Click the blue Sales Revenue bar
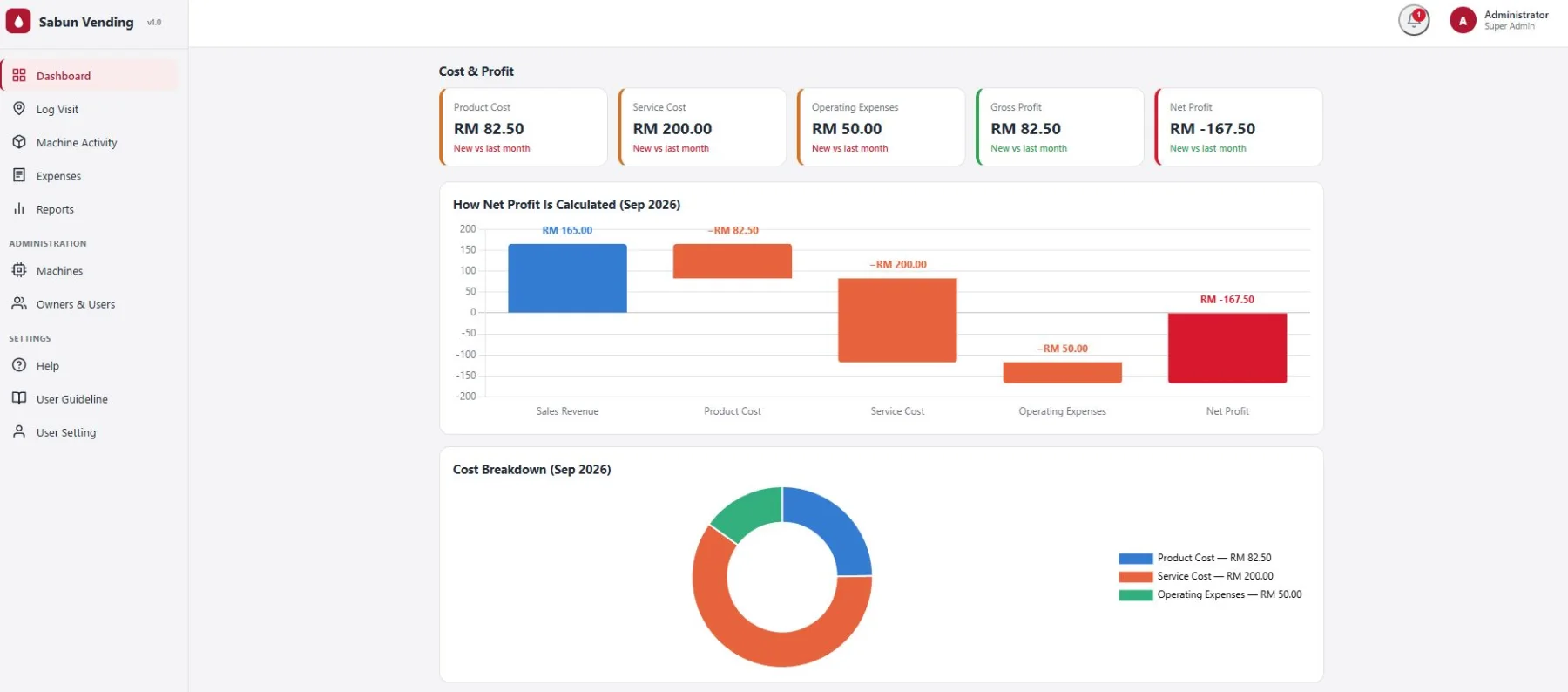Screen dimensions: 1568x692 coord(567,278)
